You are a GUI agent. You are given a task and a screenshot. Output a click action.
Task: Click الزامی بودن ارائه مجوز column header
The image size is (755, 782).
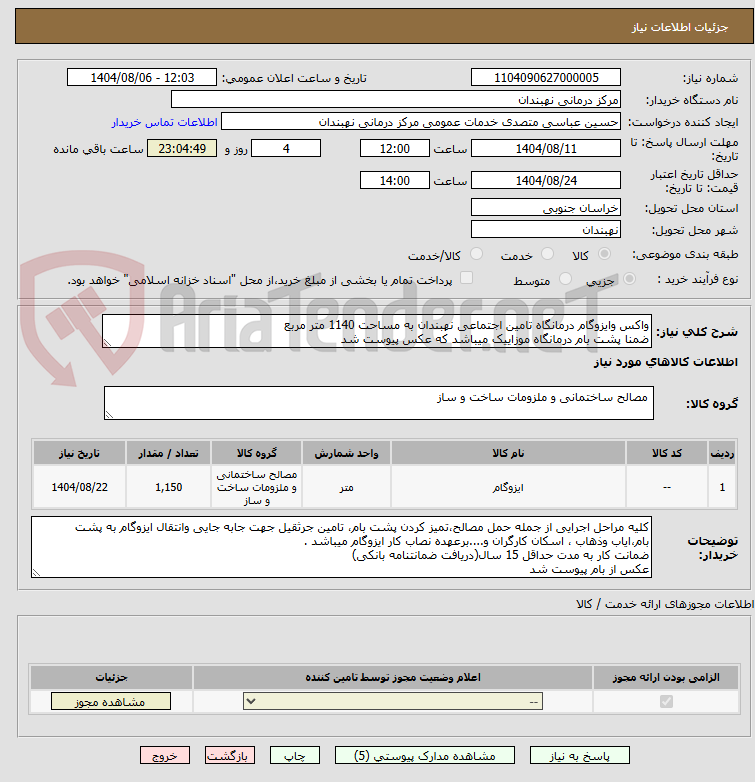(x=666, y=677)
